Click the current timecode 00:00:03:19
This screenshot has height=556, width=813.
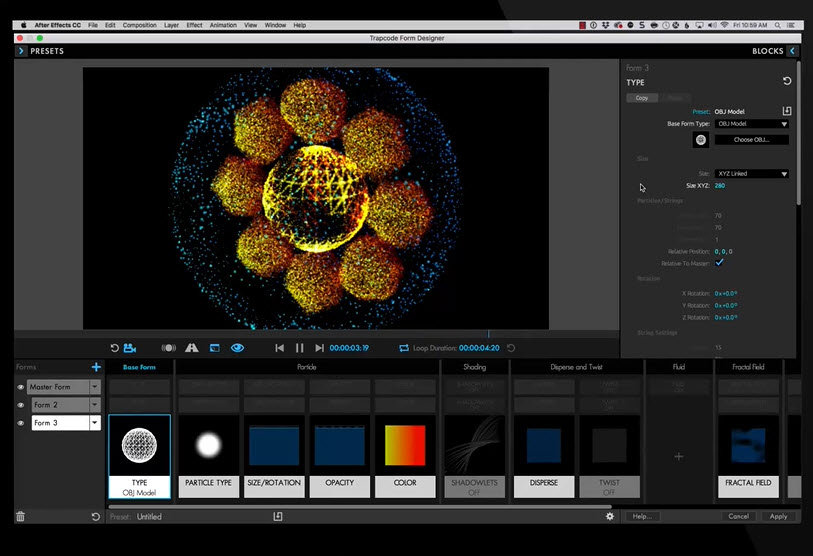click(x=349, y=348)
